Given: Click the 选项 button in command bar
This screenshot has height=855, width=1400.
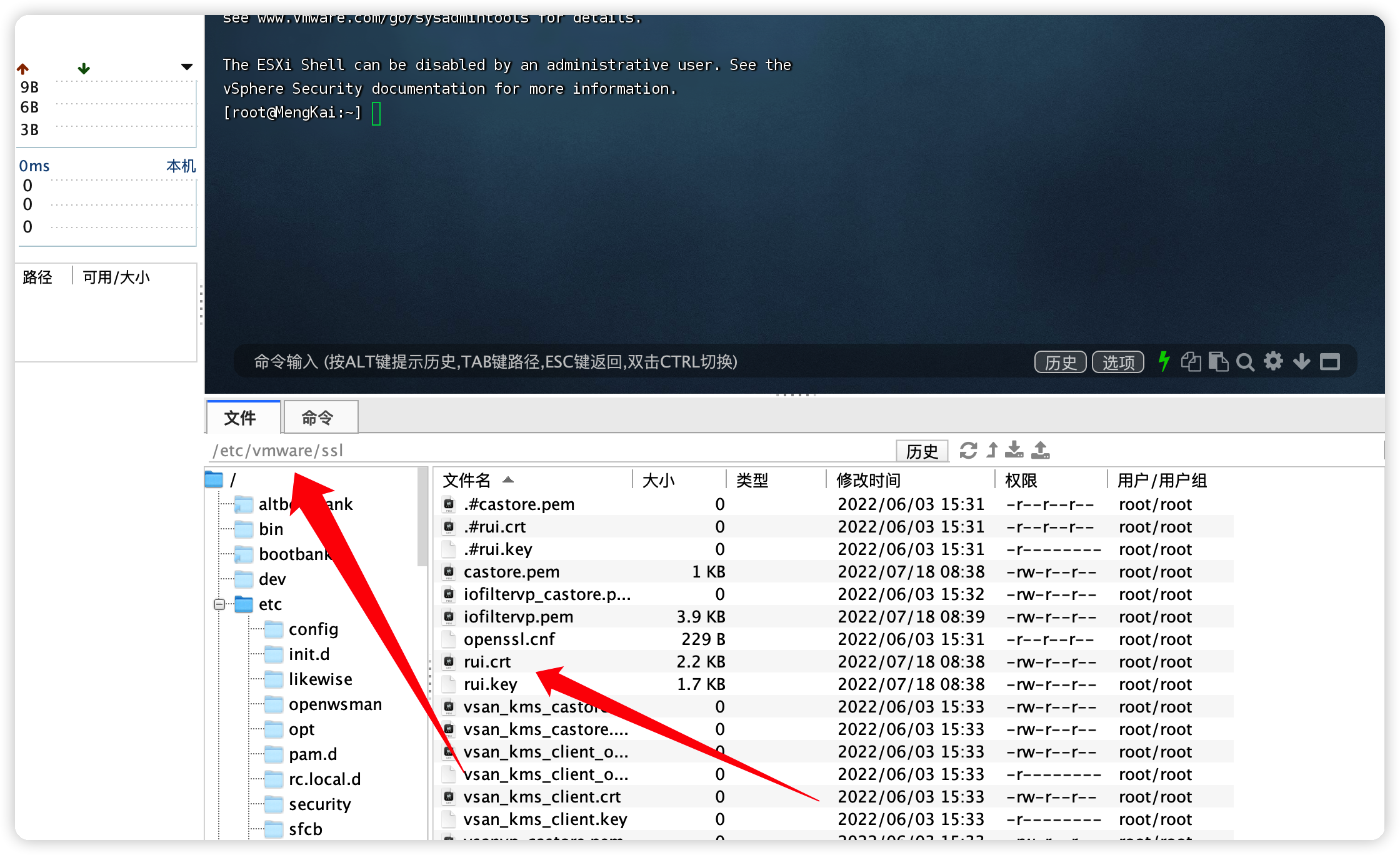Looking at the screenshot, I should (x=1118, y=362).
